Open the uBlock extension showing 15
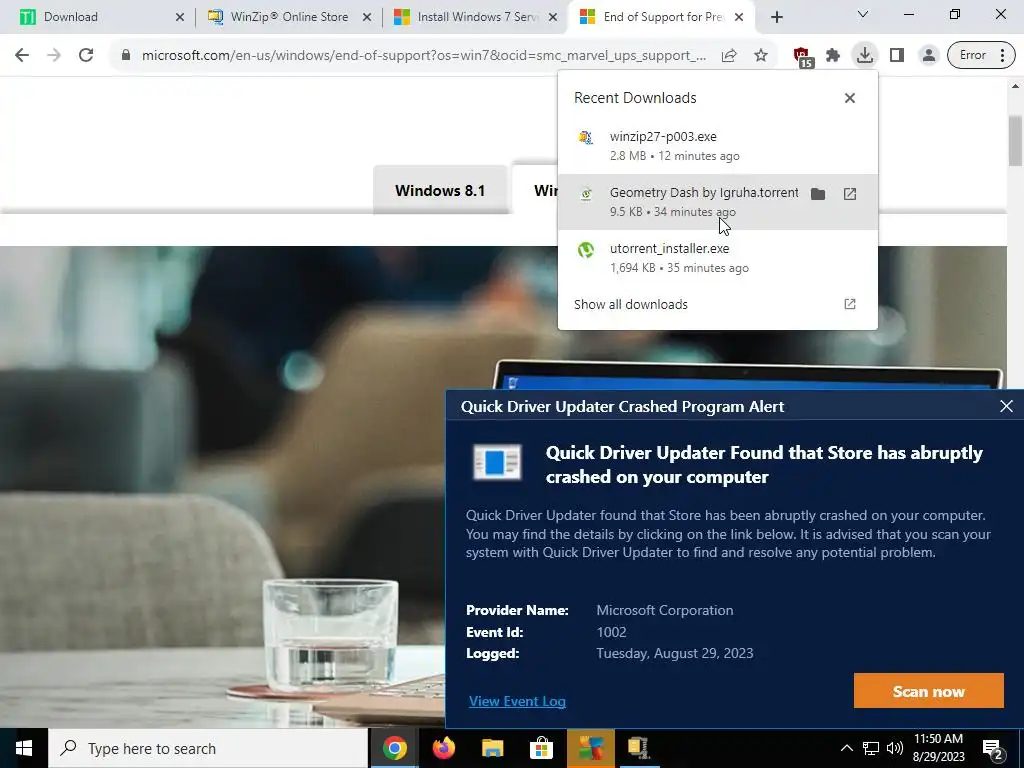 [x=803, y=57]
